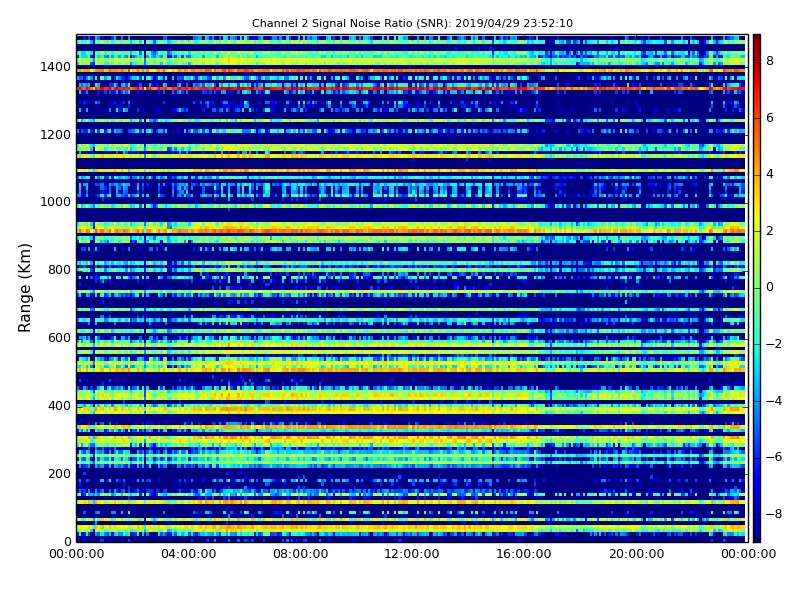
Task: Click the colorbar label 8
Action: click(x=770, y=61)
